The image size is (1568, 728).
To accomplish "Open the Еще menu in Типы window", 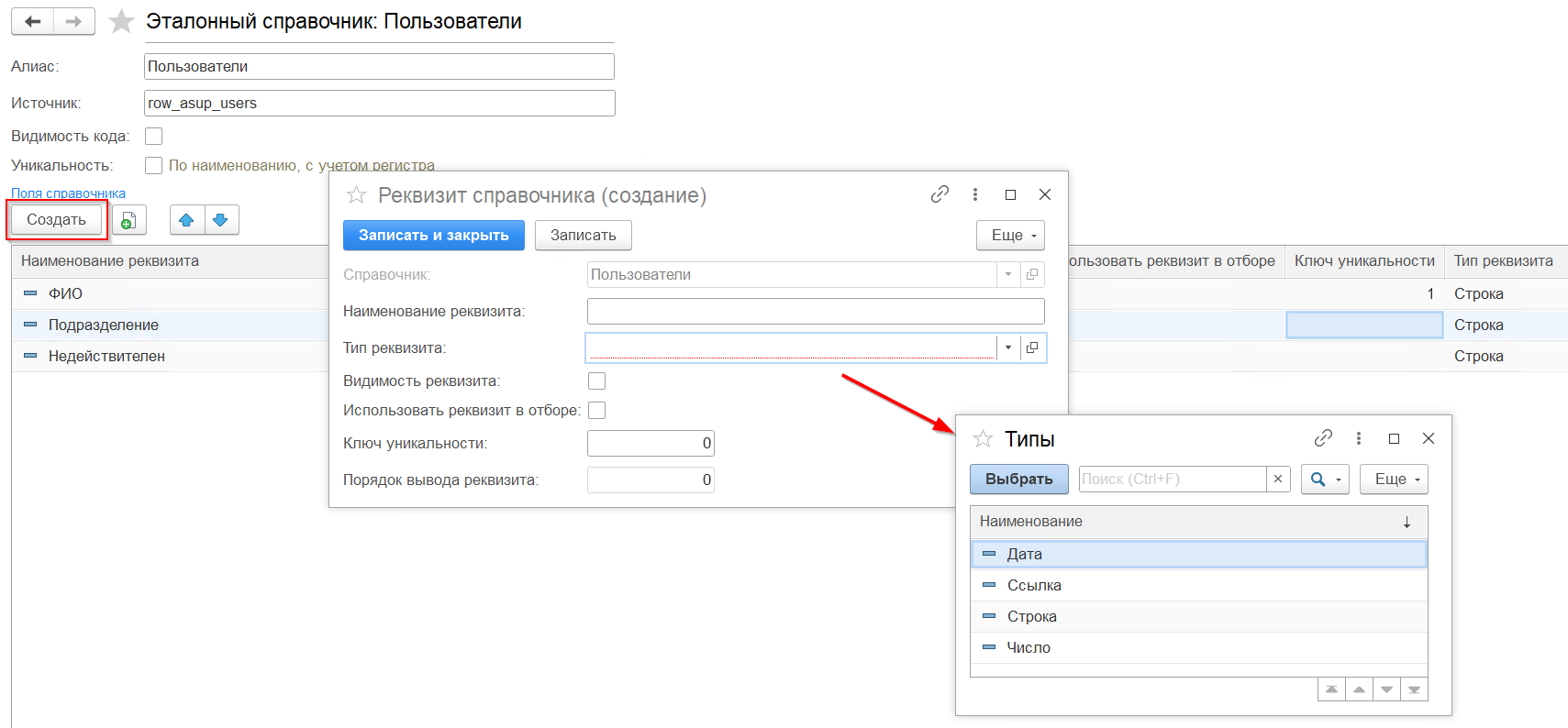I will pos(1394,480).
